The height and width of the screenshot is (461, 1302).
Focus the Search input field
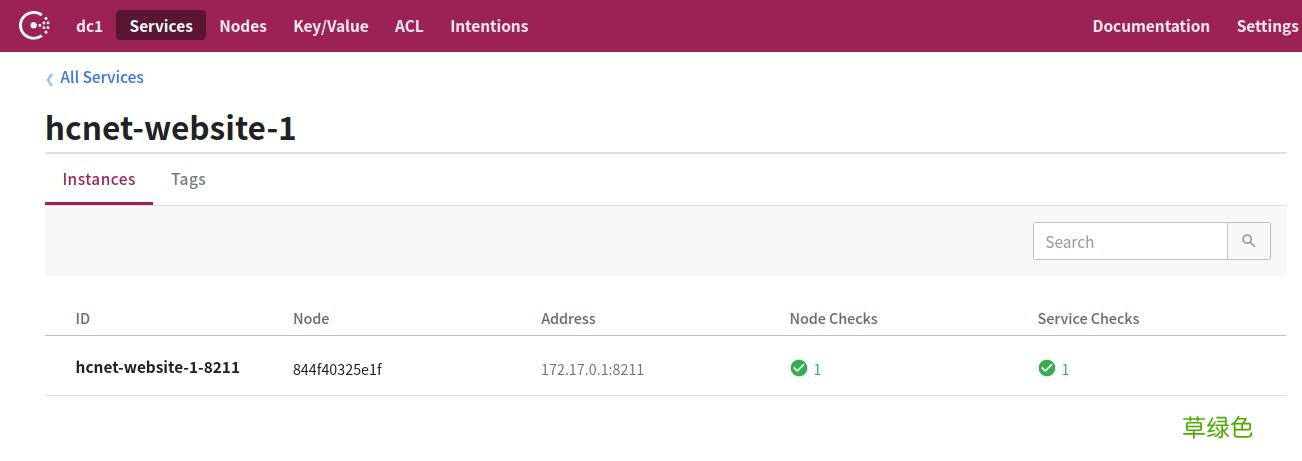(1130, 241)
